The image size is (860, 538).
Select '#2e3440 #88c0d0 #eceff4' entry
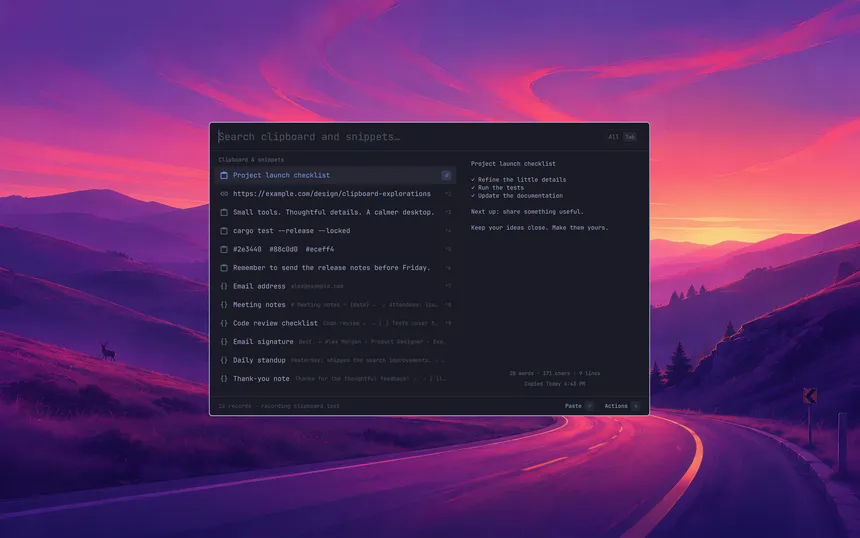[336, 249]
